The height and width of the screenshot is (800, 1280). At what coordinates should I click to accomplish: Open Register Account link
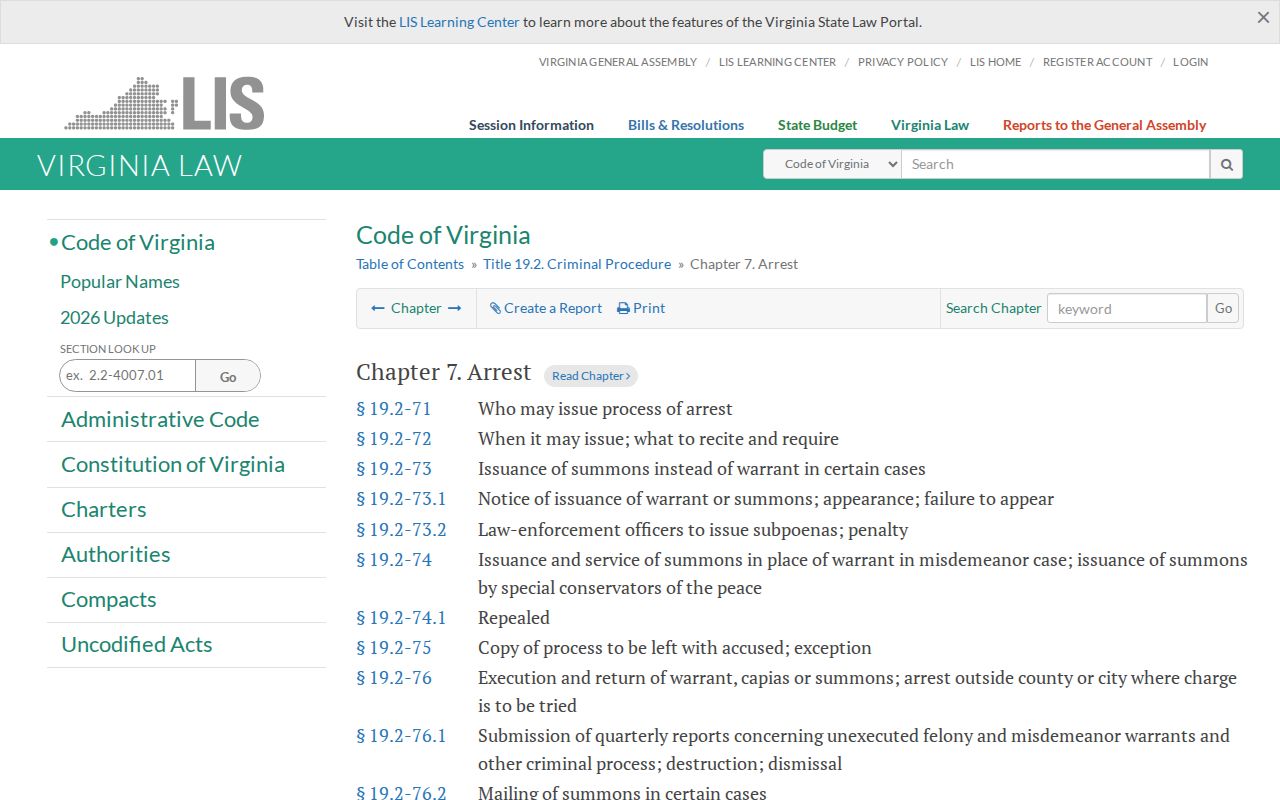[x=1097, y=62]
